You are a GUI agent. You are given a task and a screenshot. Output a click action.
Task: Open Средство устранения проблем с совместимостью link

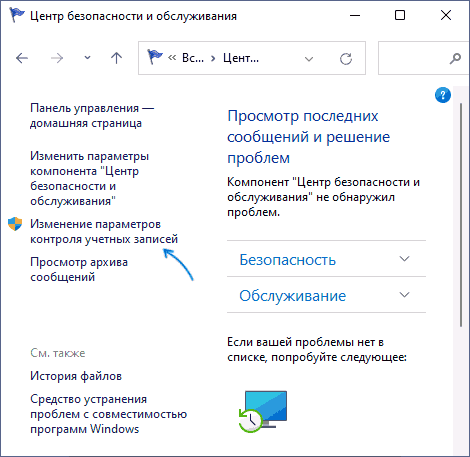coord(108,414)
